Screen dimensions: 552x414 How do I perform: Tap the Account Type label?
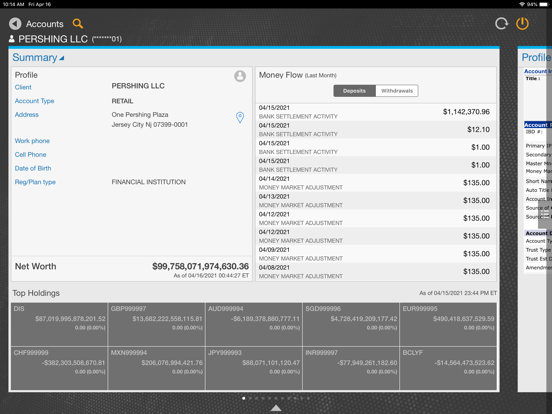point(34,101)
